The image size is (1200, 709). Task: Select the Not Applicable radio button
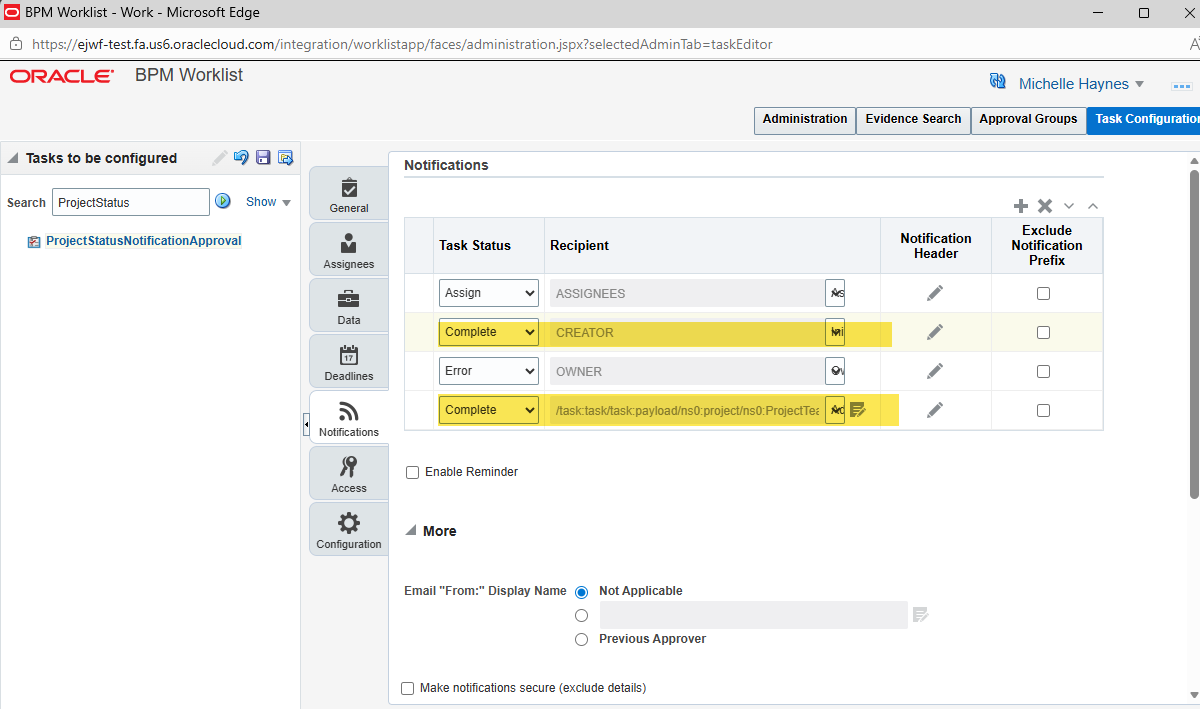pyautogui.click(x=581, y=592)
